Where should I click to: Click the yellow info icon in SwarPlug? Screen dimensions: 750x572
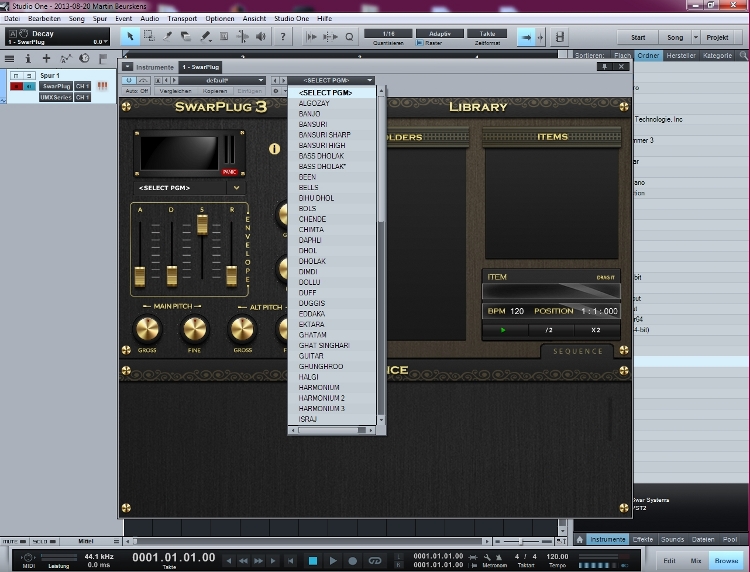click(274, 149)
